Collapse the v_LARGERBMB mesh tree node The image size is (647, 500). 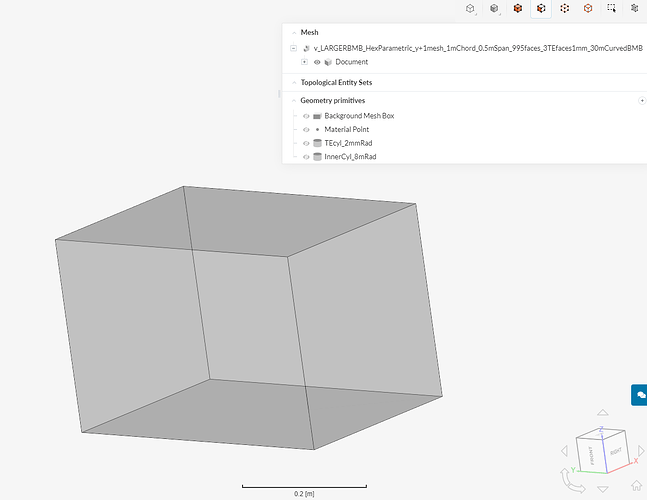pyautogui.click(x=293, y=48)
